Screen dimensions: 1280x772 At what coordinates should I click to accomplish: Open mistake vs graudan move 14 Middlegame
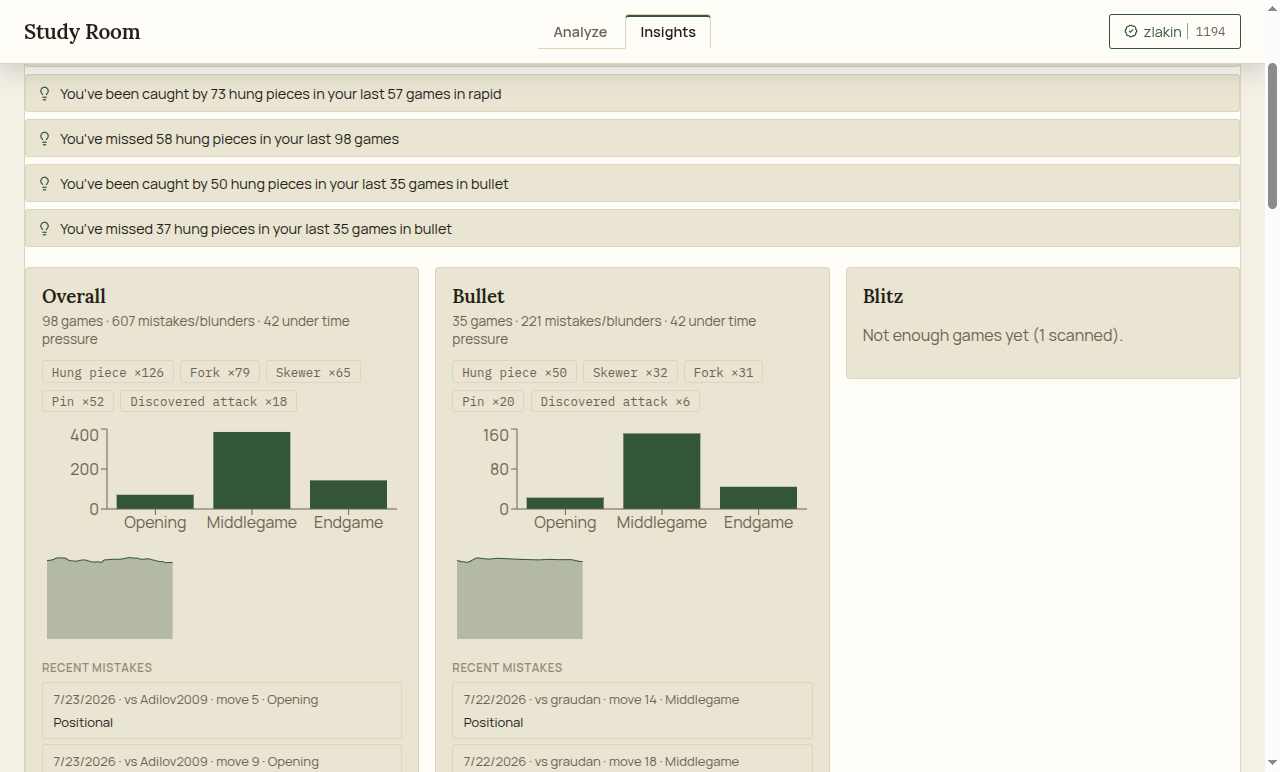632,710
